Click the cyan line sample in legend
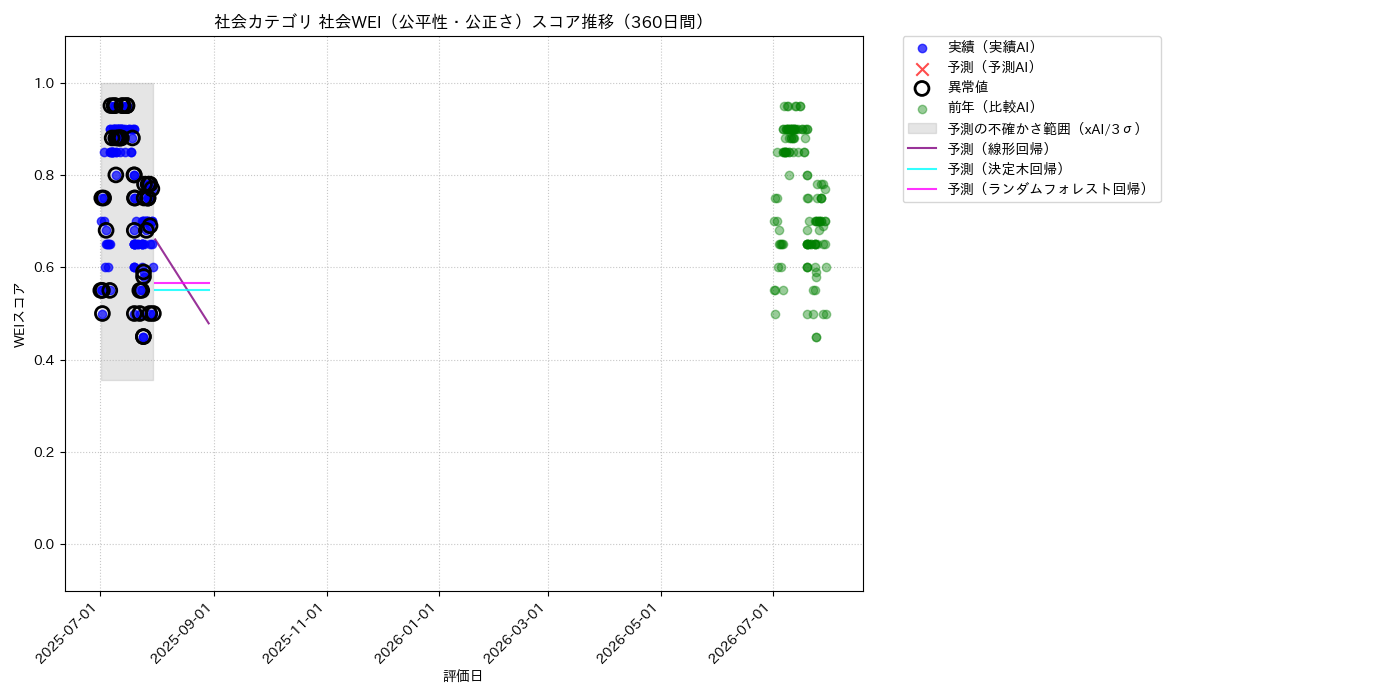The image size is (1400, 700). pos(922,169)
